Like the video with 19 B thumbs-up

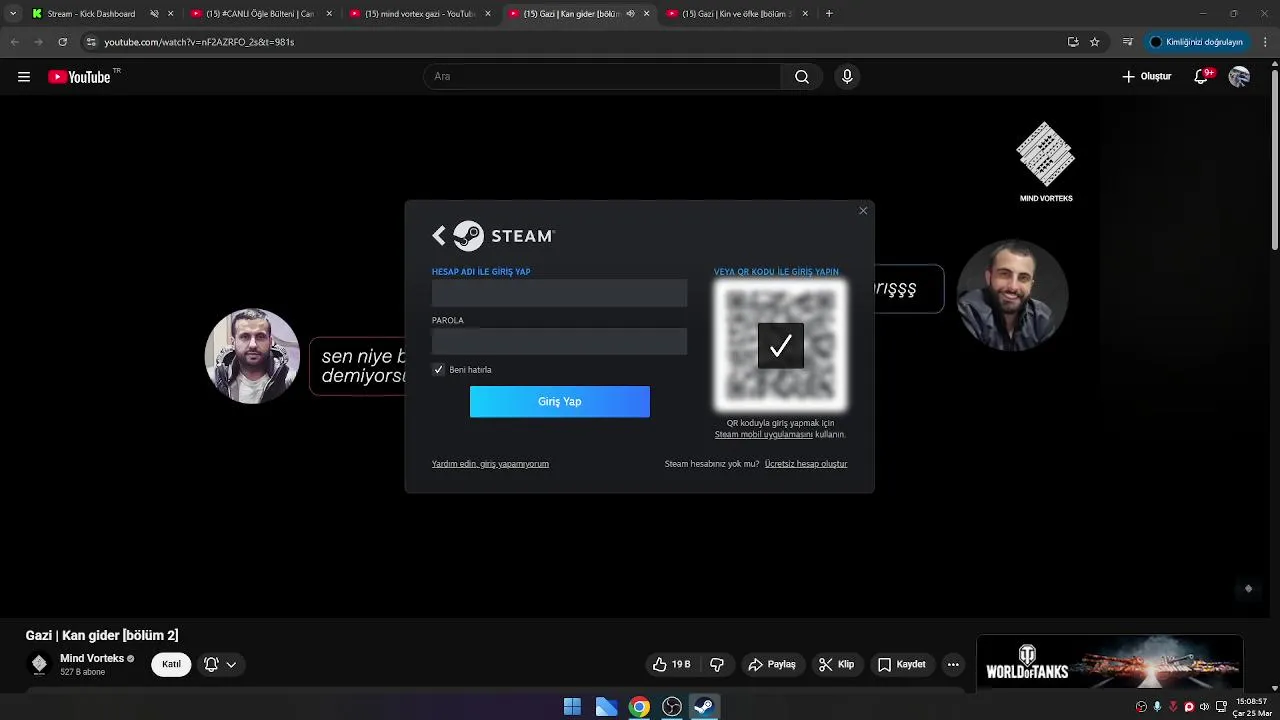672,664
